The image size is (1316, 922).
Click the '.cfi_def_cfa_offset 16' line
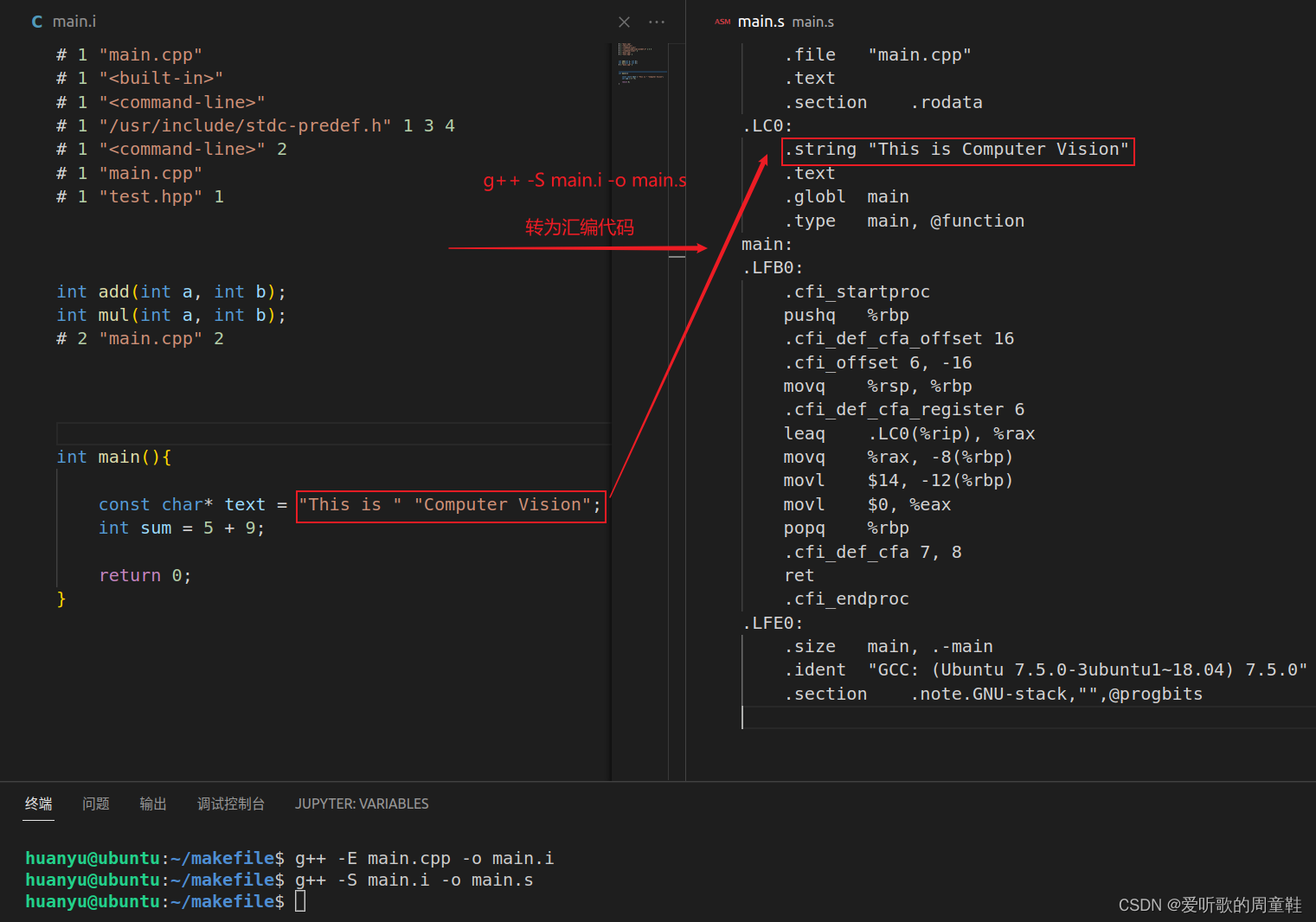pos(899,338)
